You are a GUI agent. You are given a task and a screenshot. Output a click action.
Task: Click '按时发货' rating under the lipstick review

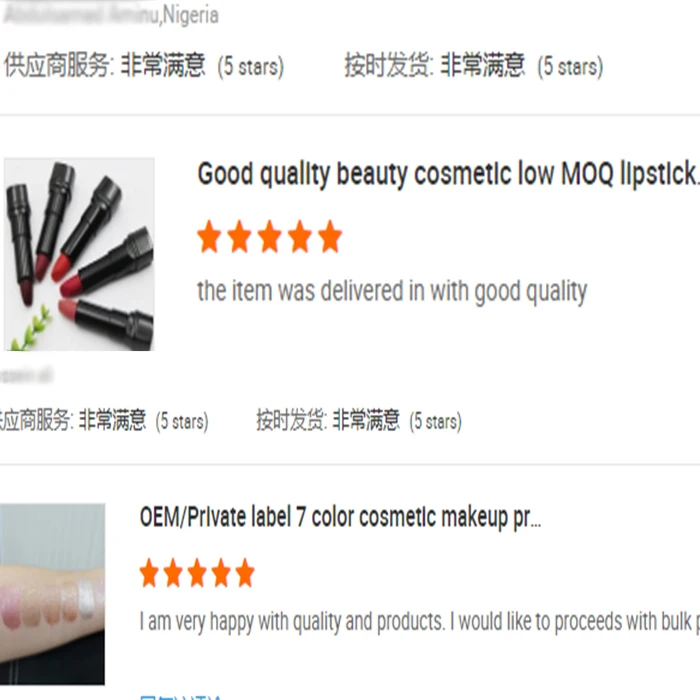(359, 420)
